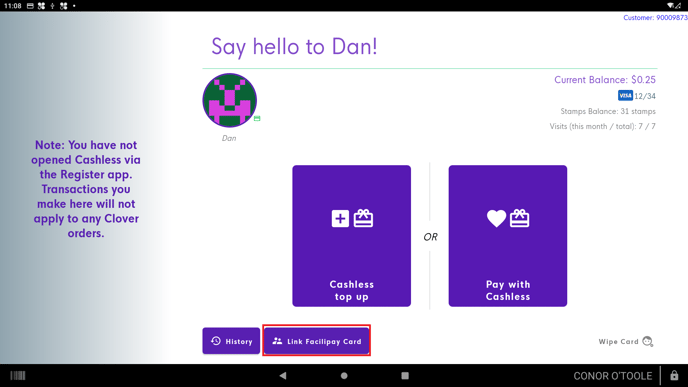Viewport: 688px width, 387px height.
Task: Click the Stamps Balance text
Action: pos(608,111)
